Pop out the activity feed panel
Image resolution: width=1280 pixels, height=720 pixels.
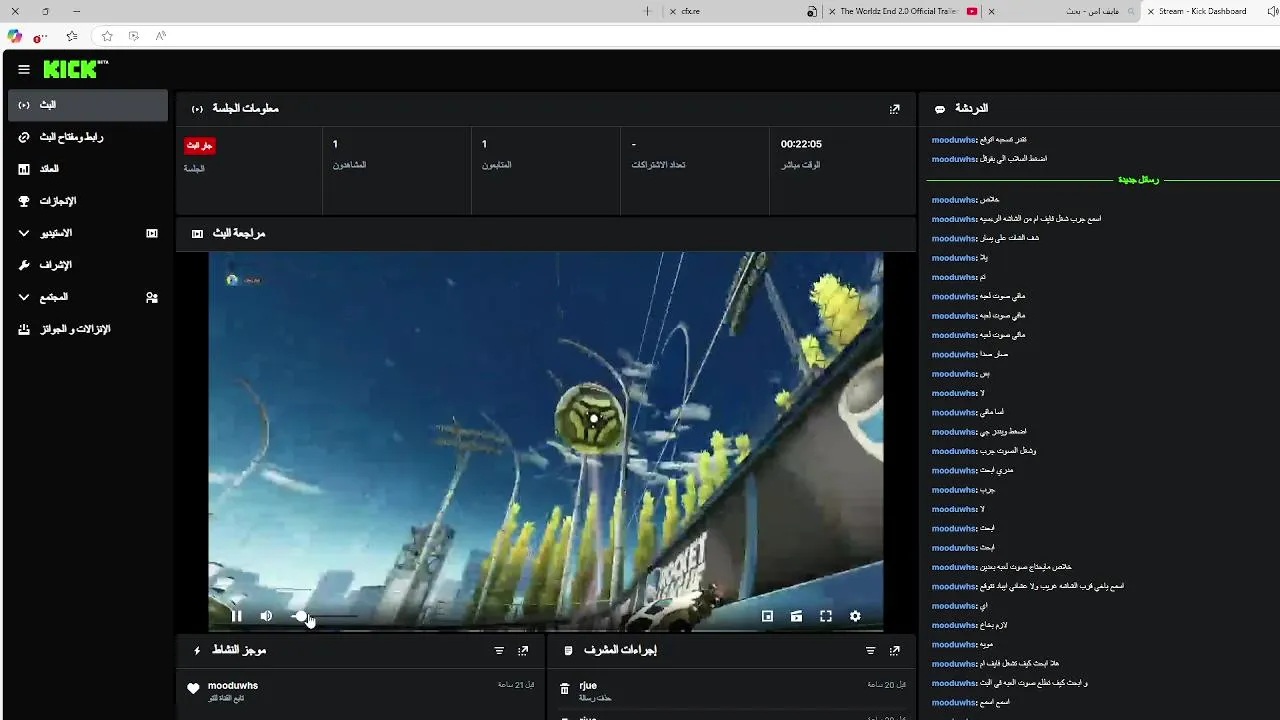pos(523,650)
